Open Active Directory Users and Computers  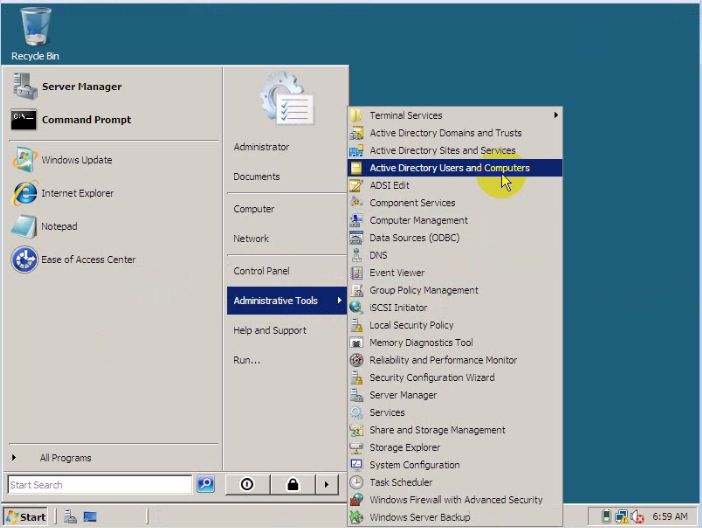(x=455, y=168)
